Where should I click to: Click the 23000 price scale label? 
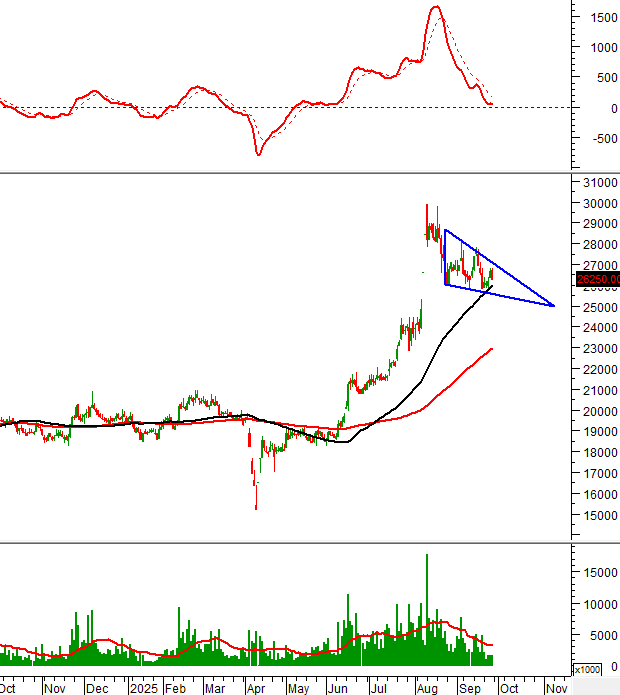click(596, 349)
